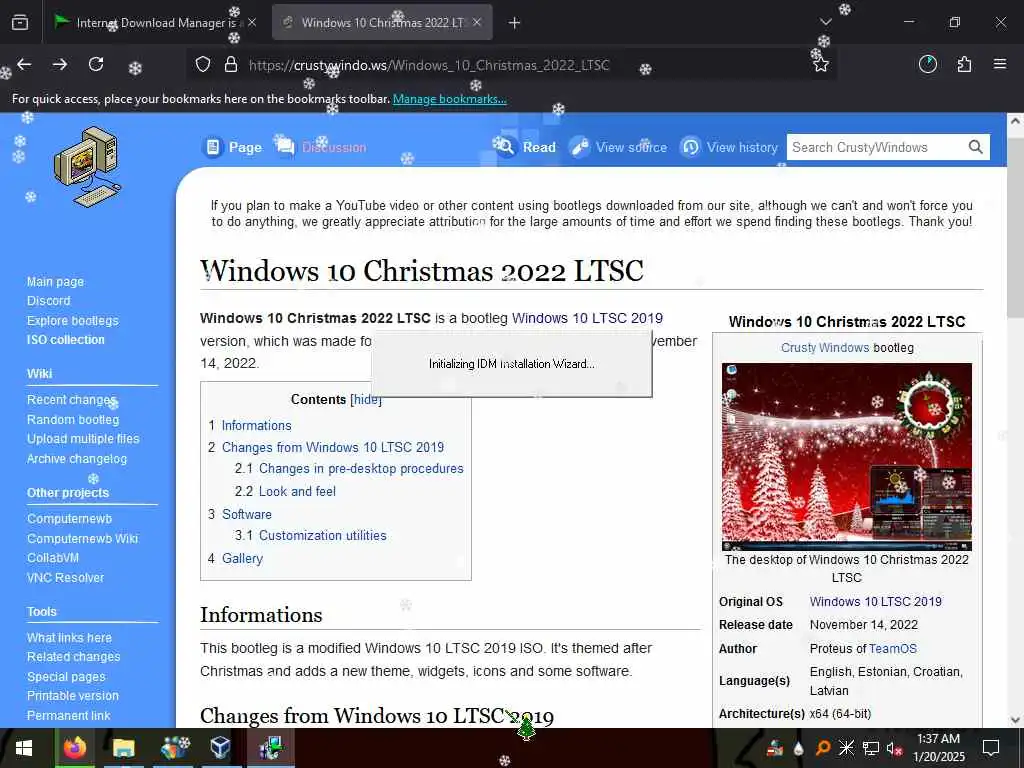
Task: Open the ISO collection link
Action: click(65, 340)
